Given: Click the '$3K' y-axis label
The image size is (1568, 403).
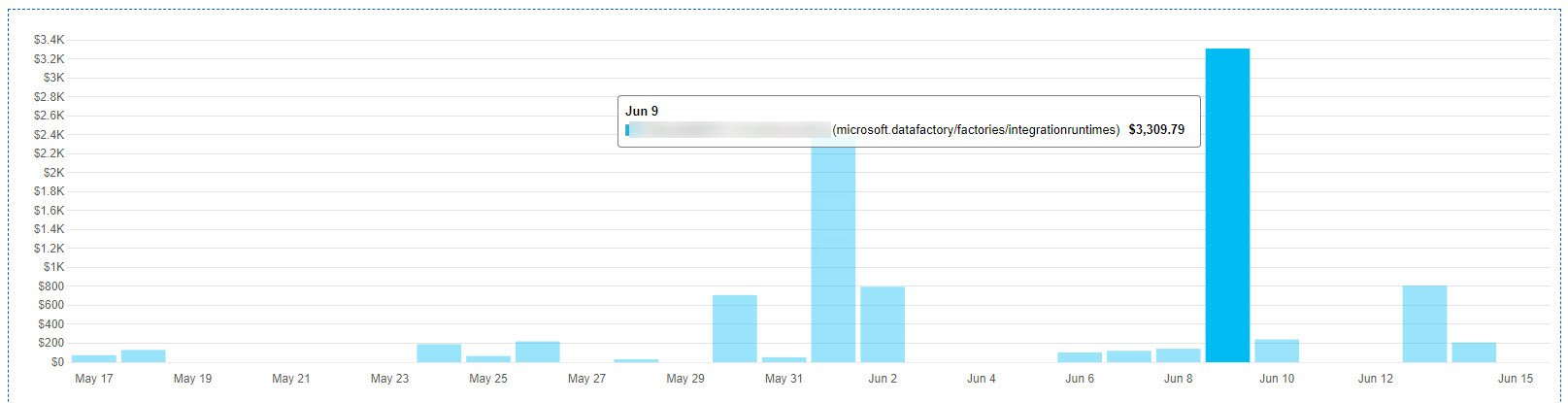Looking at the screenshot, I should click(53, 78).
